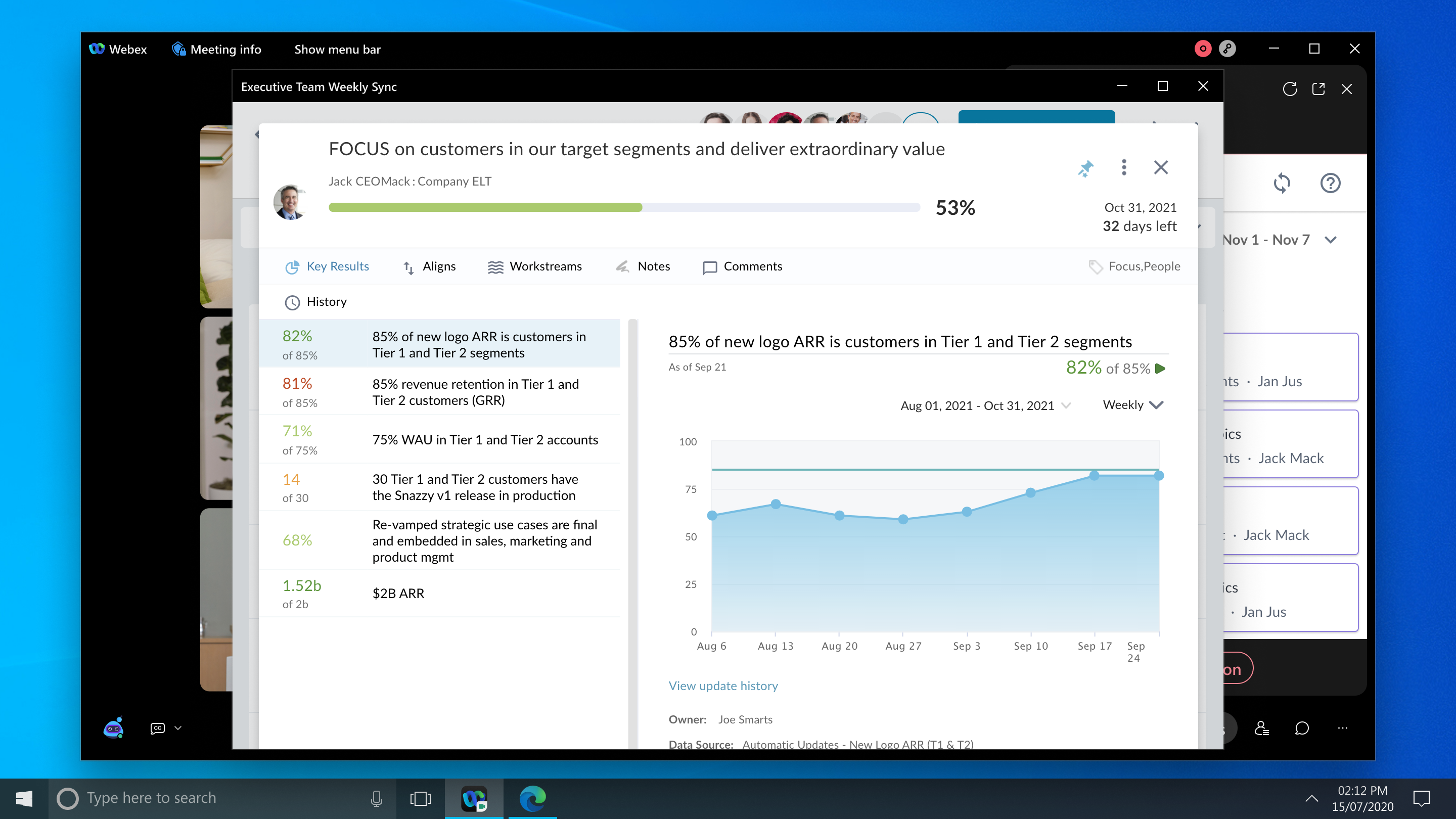Image resolution: width=1456 pixels, height=819 pixels.
Task: Open the participants panel icon
Action: (1261, 728)
